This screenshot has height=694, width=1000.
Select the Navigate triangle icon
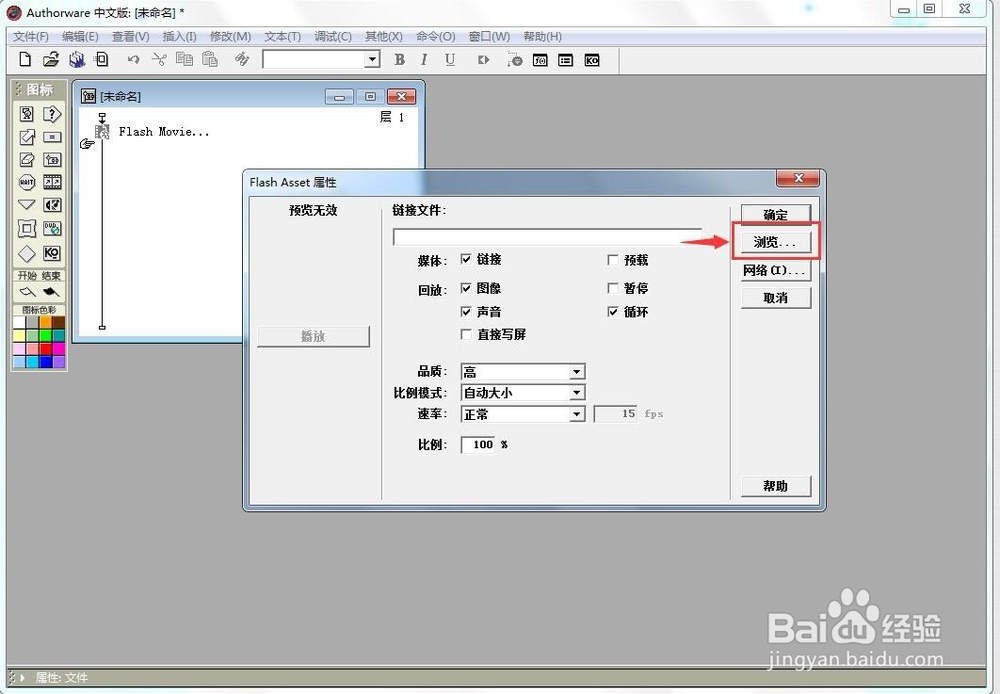(27, 205)
